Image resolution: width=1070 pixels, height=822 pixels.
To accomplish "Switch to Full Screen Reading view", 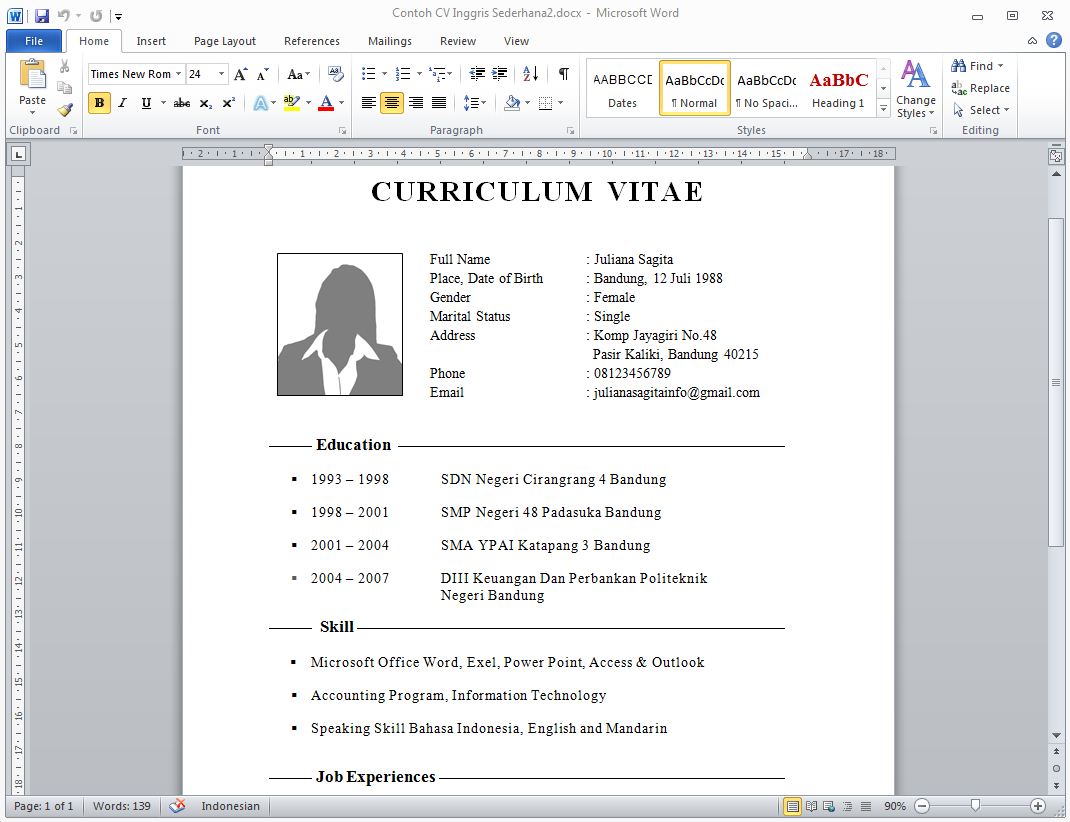I will (x=811, y=806).
